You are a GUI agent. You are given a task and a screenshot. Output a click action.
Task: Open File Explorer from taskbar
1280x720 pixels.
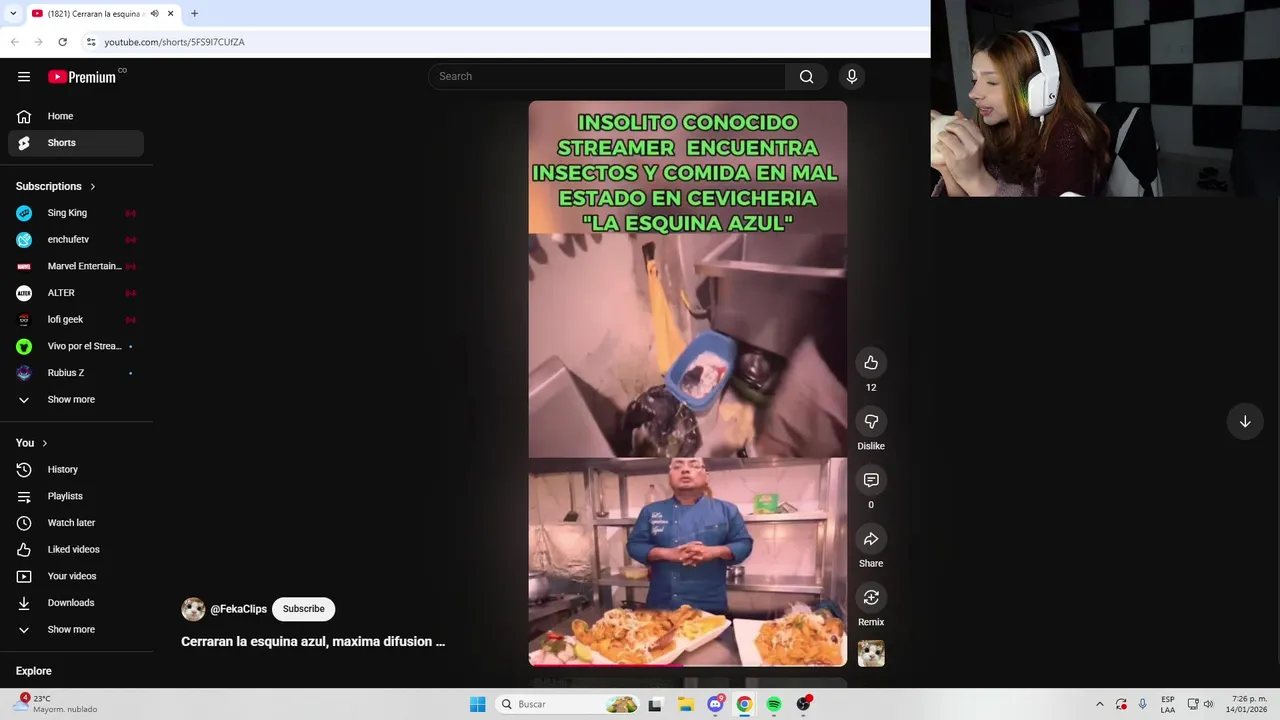[686, 704]
